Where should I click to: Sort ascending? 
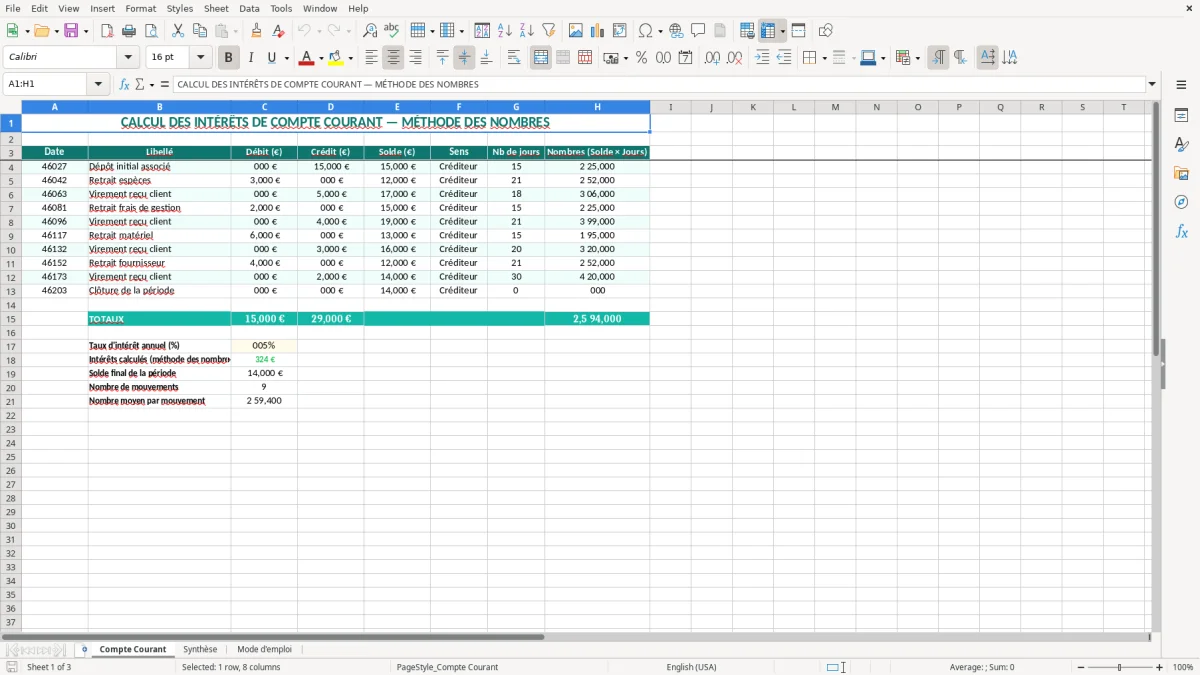pos(504,31)
